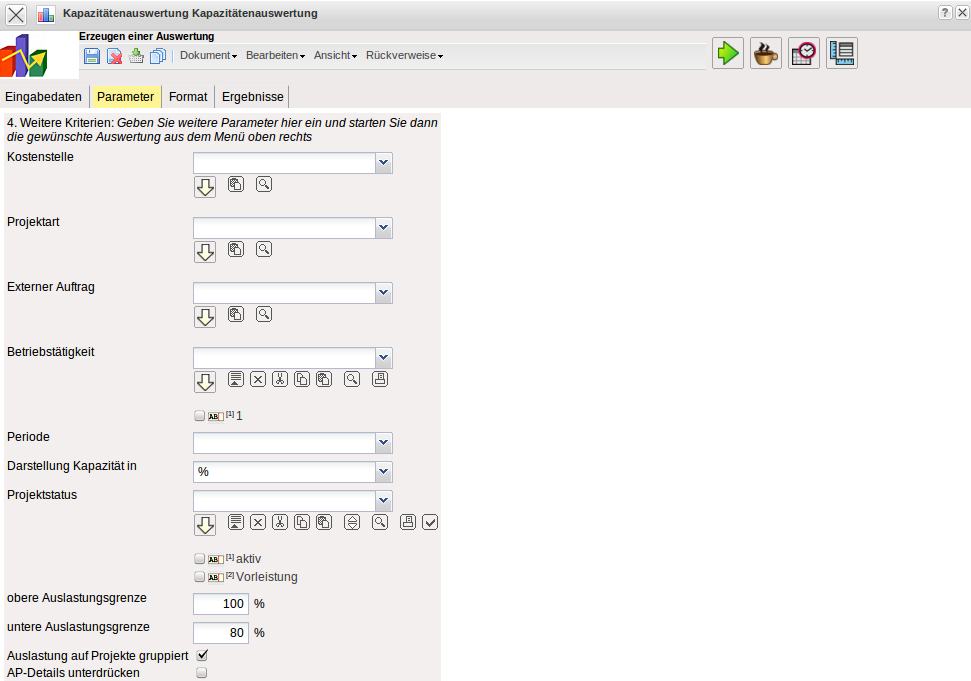Image resolution: width=971 pixels, height=681 pixels.
Task: Click the up/down sort icon under Projektstatus
Action: tap(352, 522)
